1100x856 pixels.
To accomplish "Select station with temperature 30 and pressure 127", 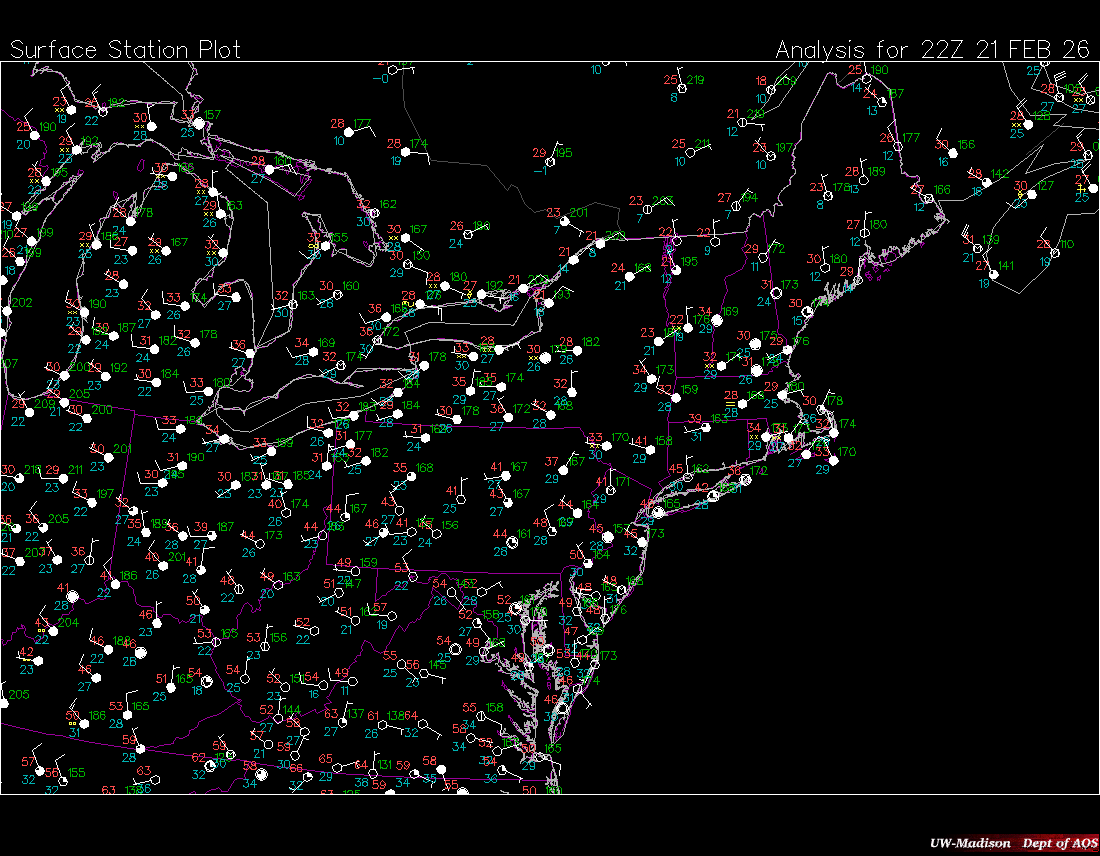I will 1032,196.
